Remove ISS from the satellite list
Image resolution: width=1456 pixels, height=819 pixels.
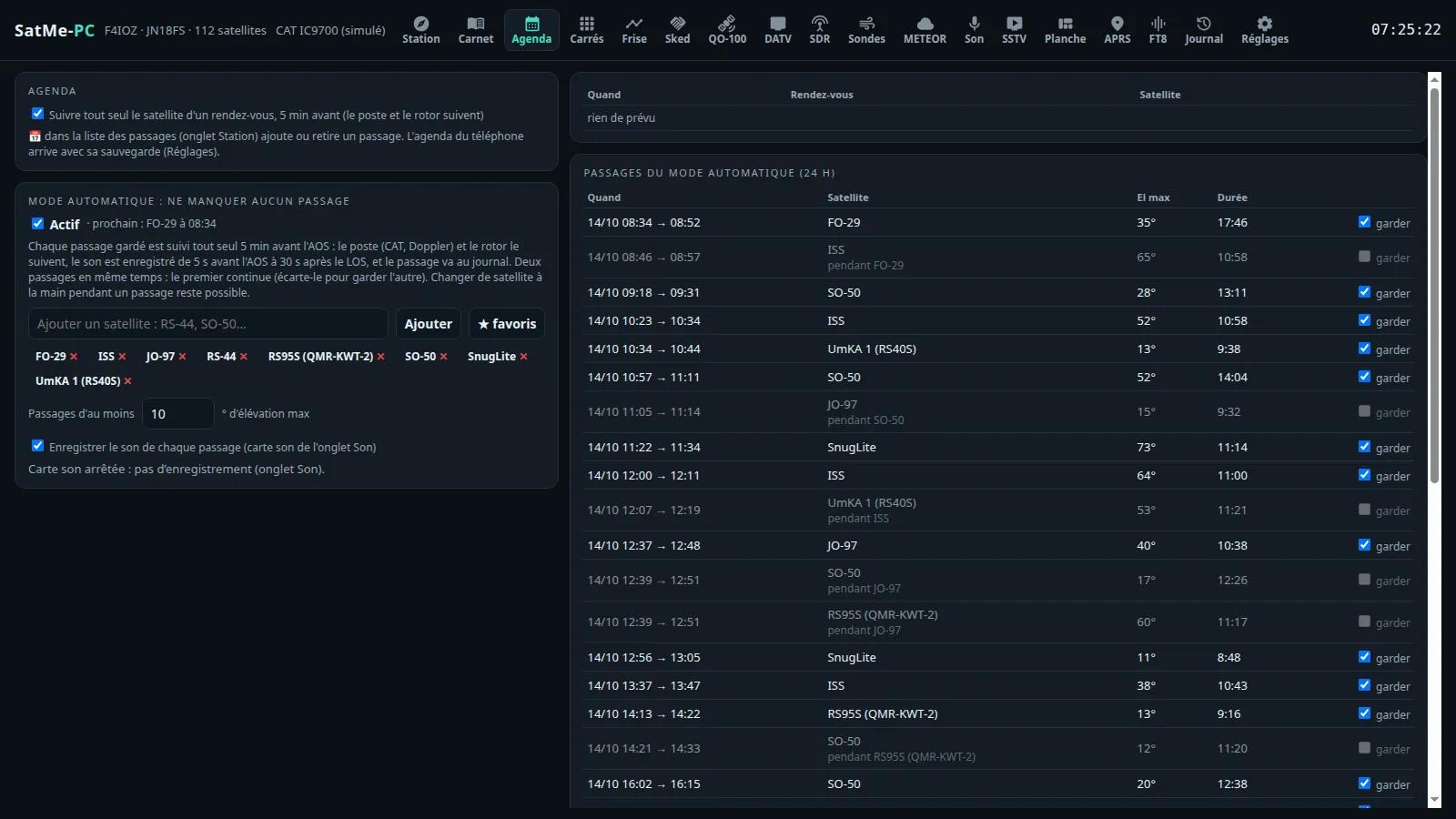(122, 357)
